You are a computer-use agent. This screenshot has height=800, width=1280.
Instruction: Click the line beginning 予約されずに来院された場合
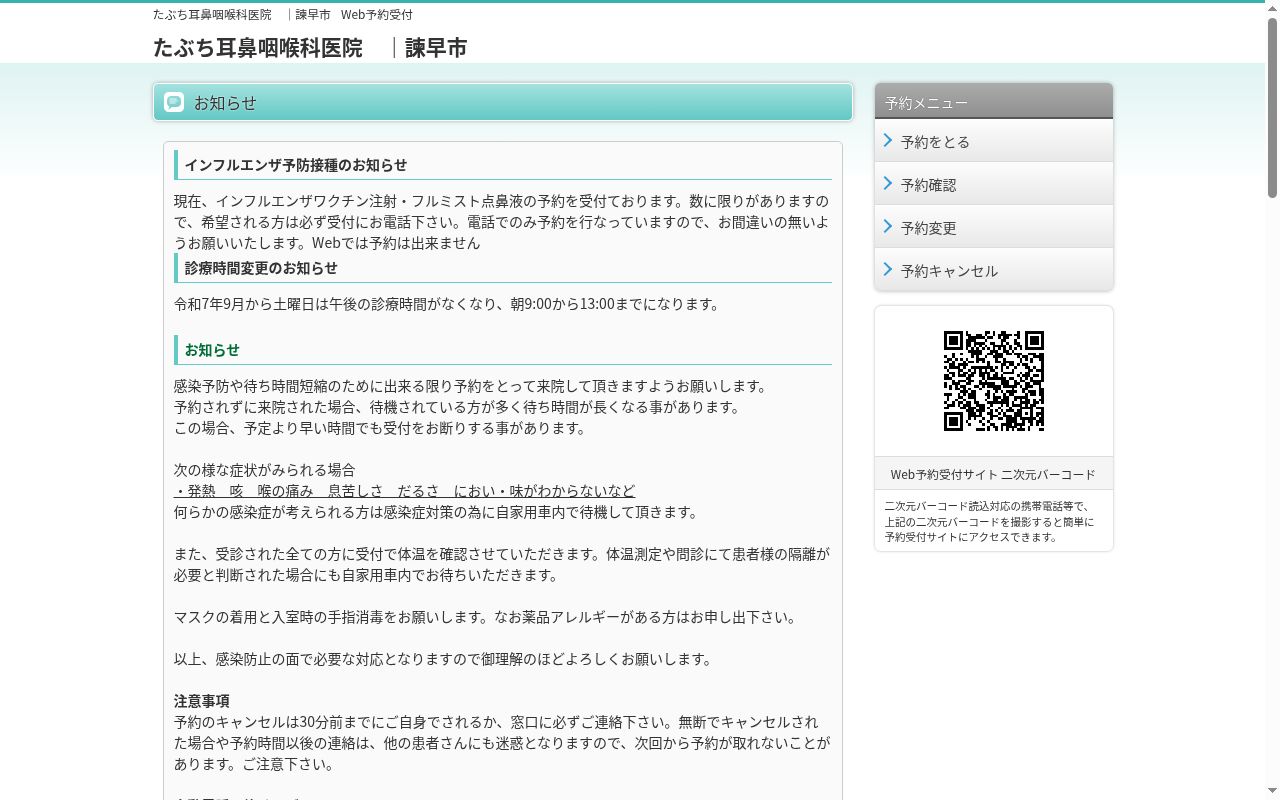tap(458, 407)
